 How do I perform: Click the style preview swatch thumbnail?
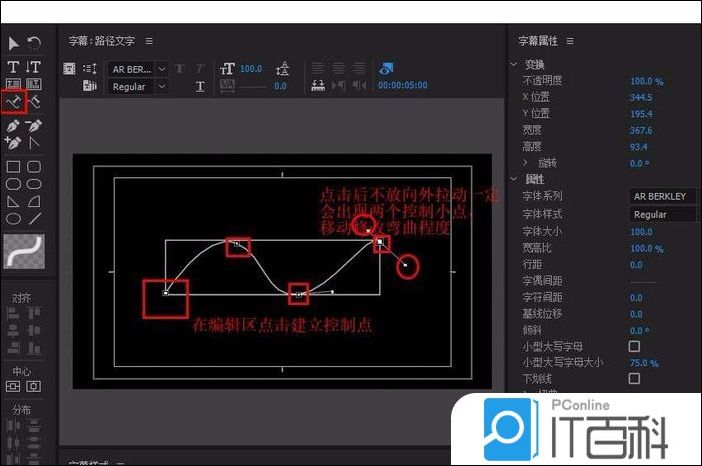coord(24,251)
